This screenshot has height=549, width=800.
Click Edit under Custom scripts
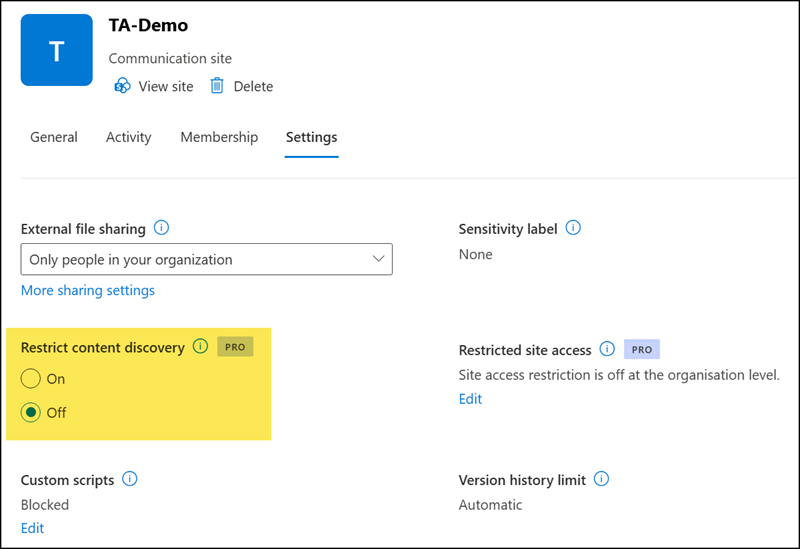[33, 528]
